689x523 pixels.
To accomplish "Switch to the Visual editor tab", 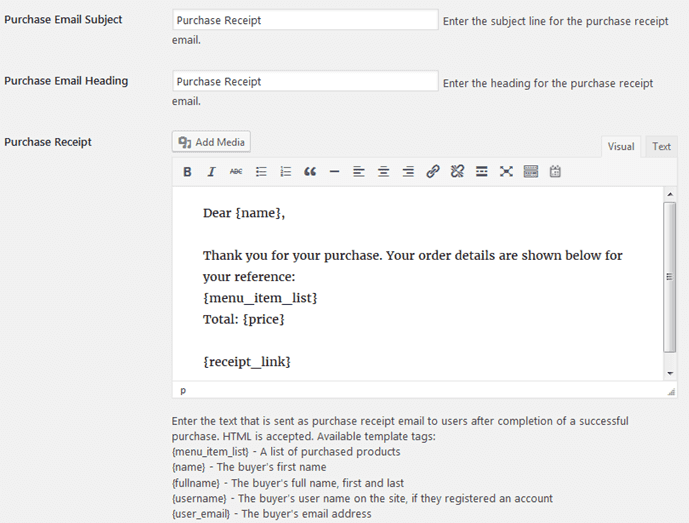I will coord(621,147).
